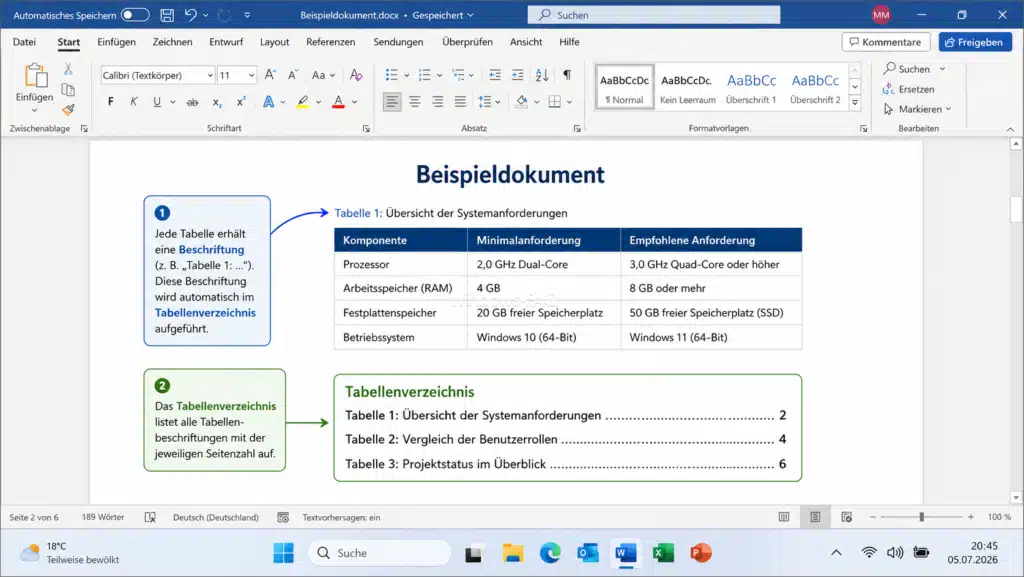Click the accessibility icon next to Textvorhersagen
This screenshot has height=577, width=1024.
pos(283,517)
